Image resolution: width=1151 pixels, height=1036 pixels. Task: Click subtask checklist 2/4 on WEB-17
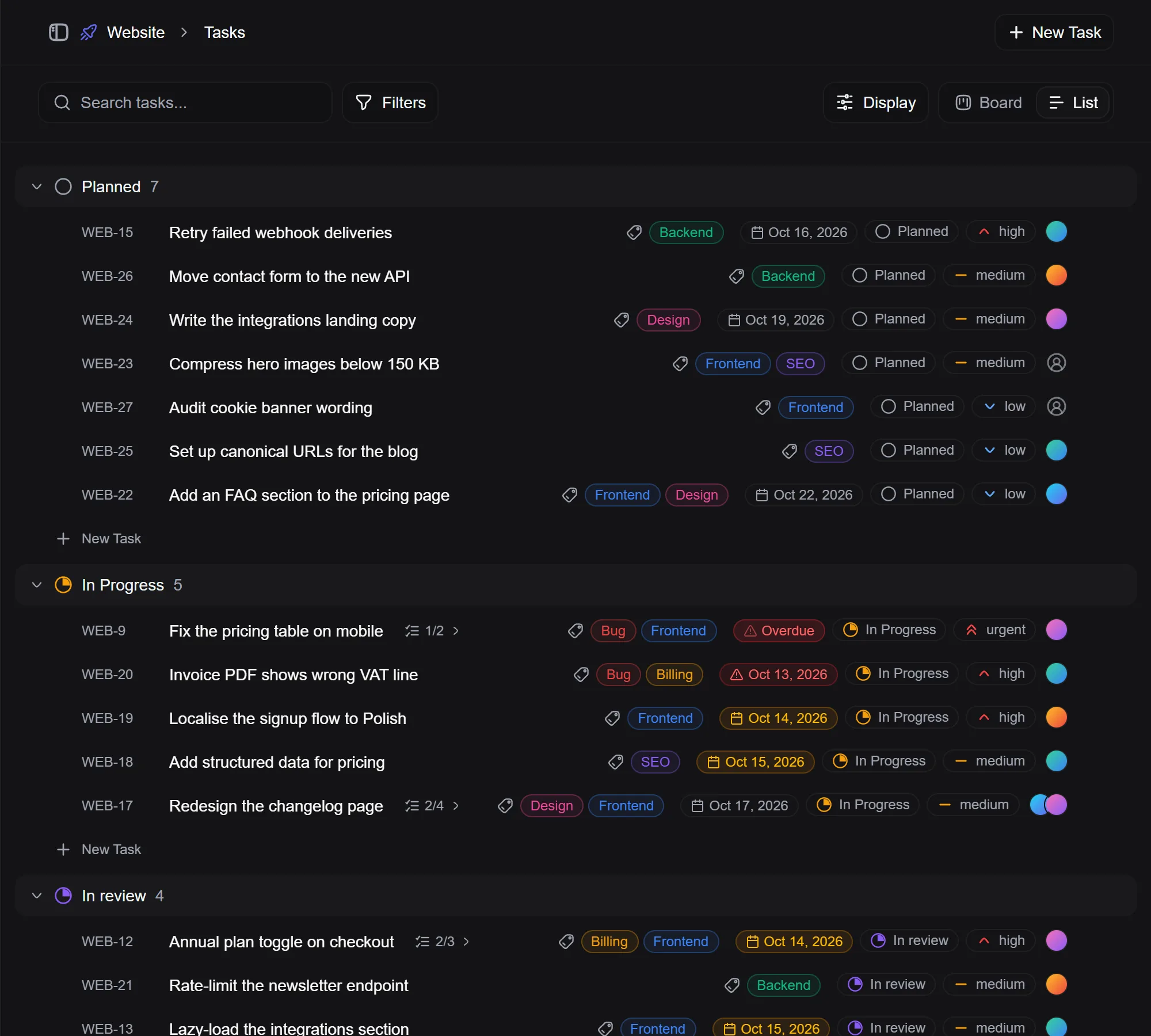point(424,806)
